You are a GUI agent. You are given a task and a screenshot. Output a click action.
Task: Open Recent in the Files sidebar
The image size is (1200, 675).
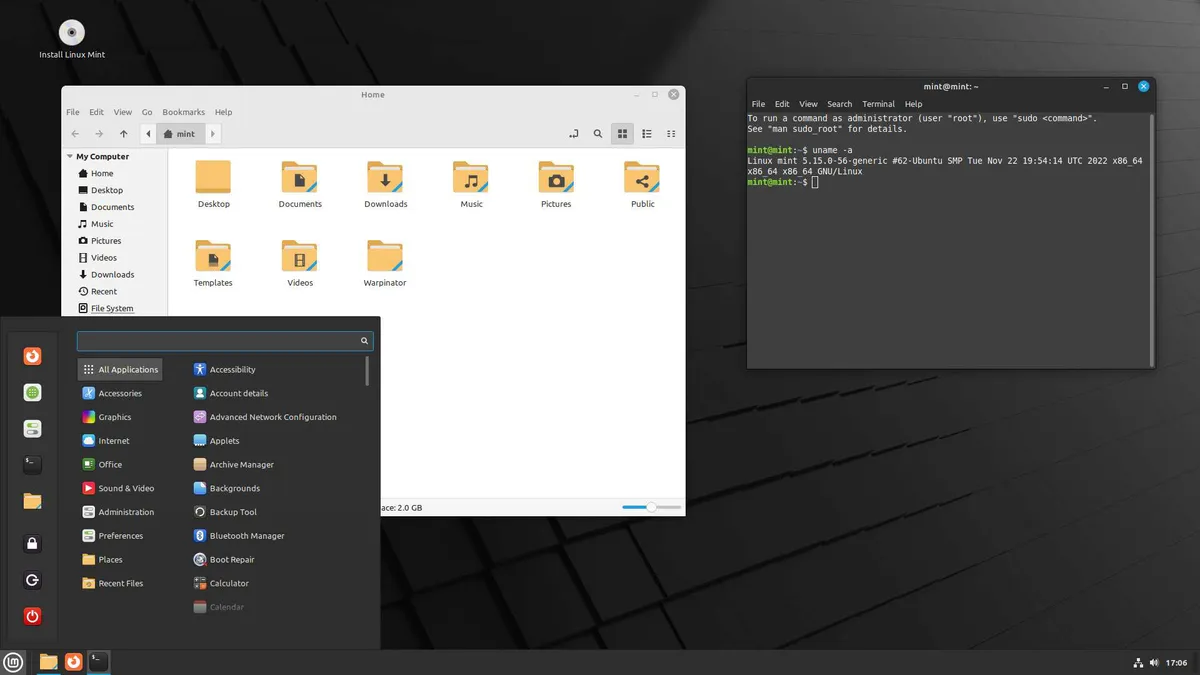[x=103, y=291]
